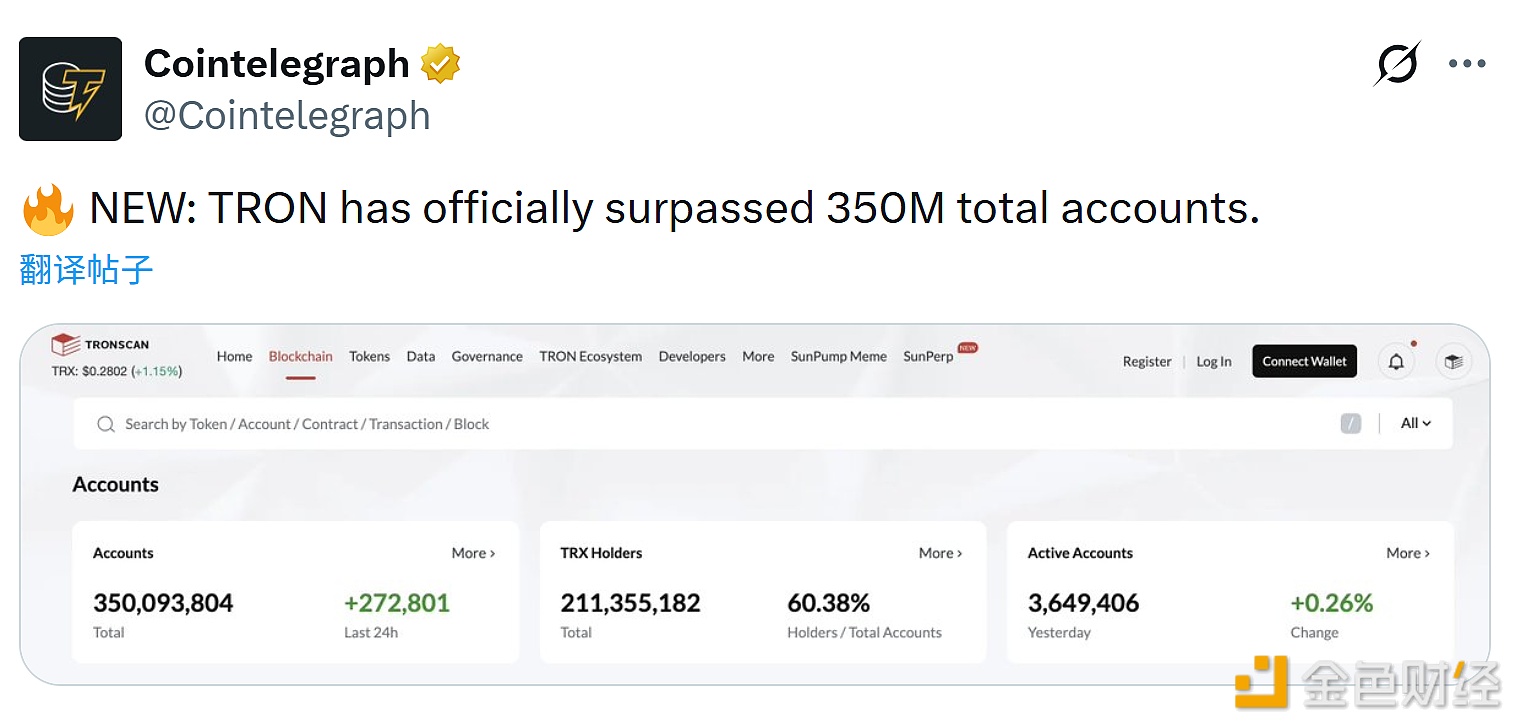Click the Connect Wallet button

click(1304, 362)
